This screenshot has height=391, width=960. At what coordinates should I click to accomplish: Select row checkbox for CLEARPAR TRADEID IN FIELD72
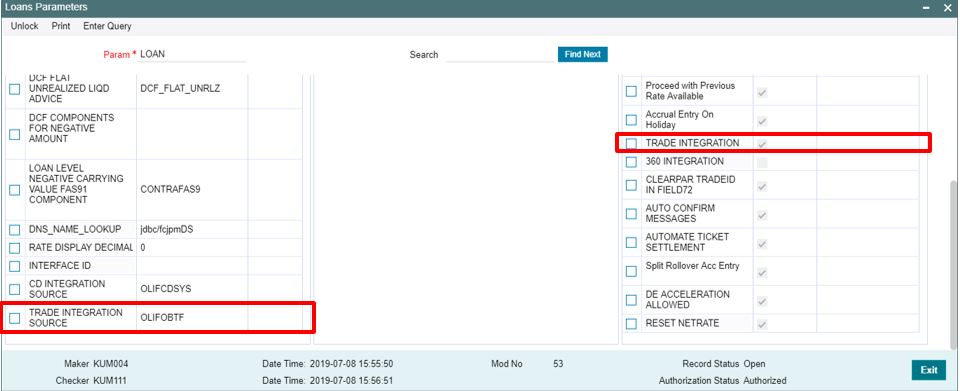coord(631,185)
